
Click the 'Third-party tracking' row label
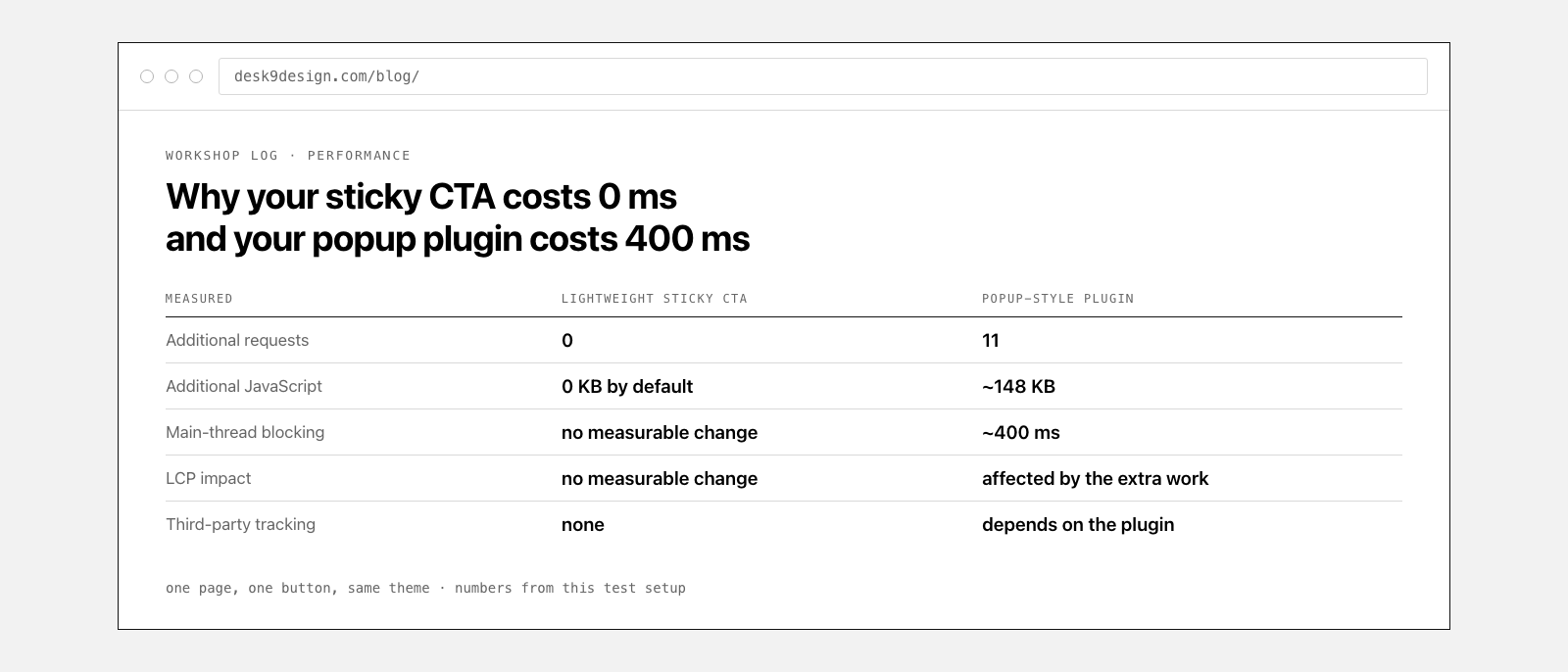(240, 525)
